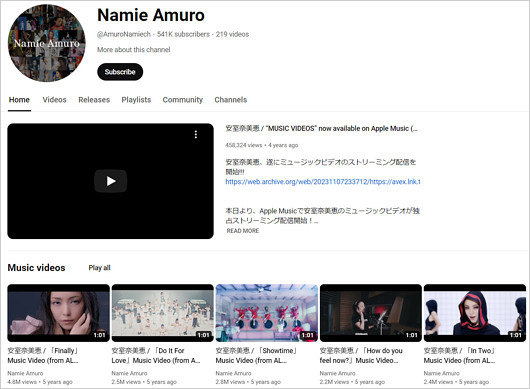
Task: Open the Finally music video thumbnail
Action: pyautogui.click(x=58, y=313)
